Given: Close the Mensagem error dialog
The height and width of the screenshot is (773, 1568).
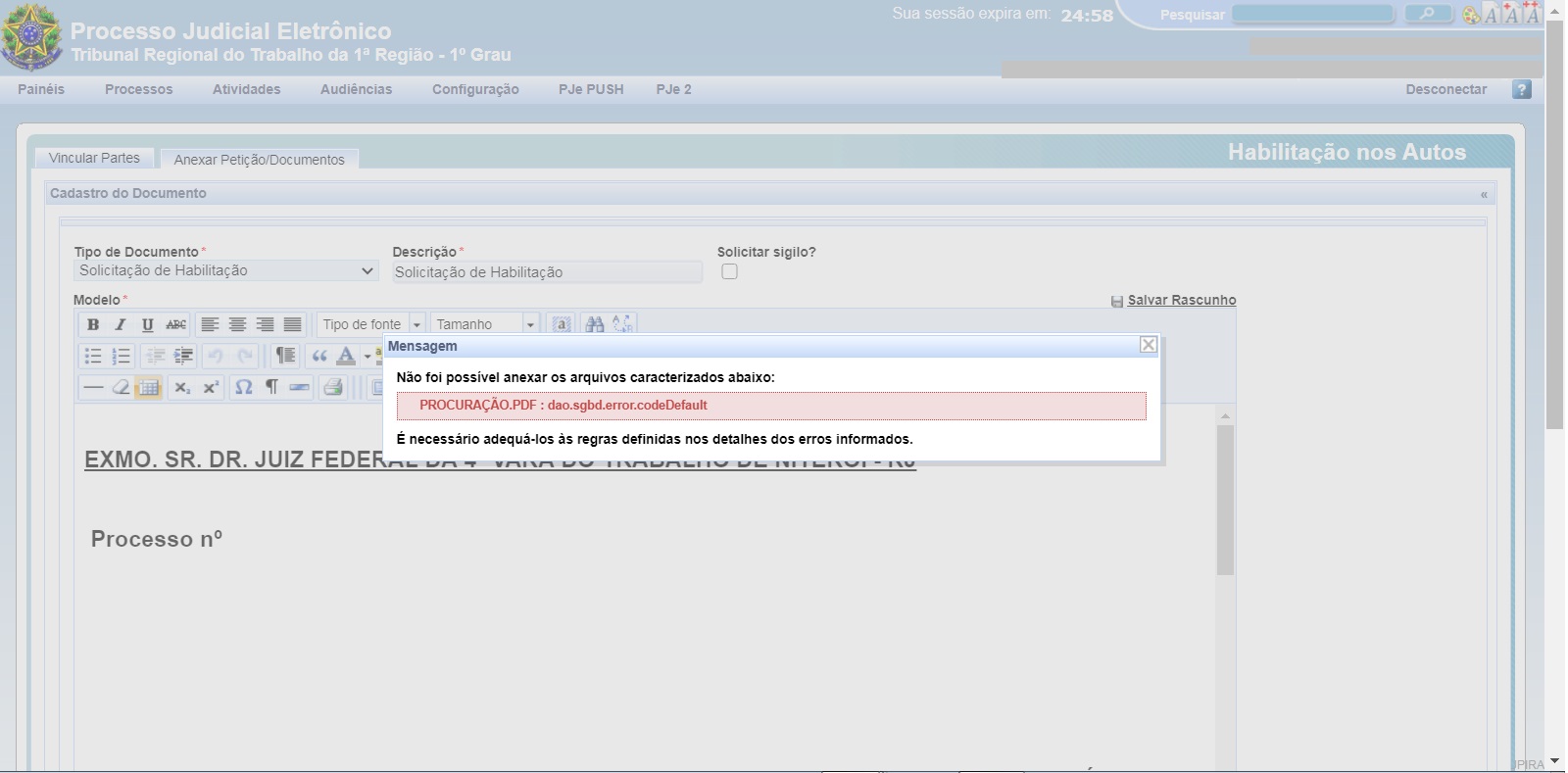Looking at the screenshot, I should click(1149, 345).
